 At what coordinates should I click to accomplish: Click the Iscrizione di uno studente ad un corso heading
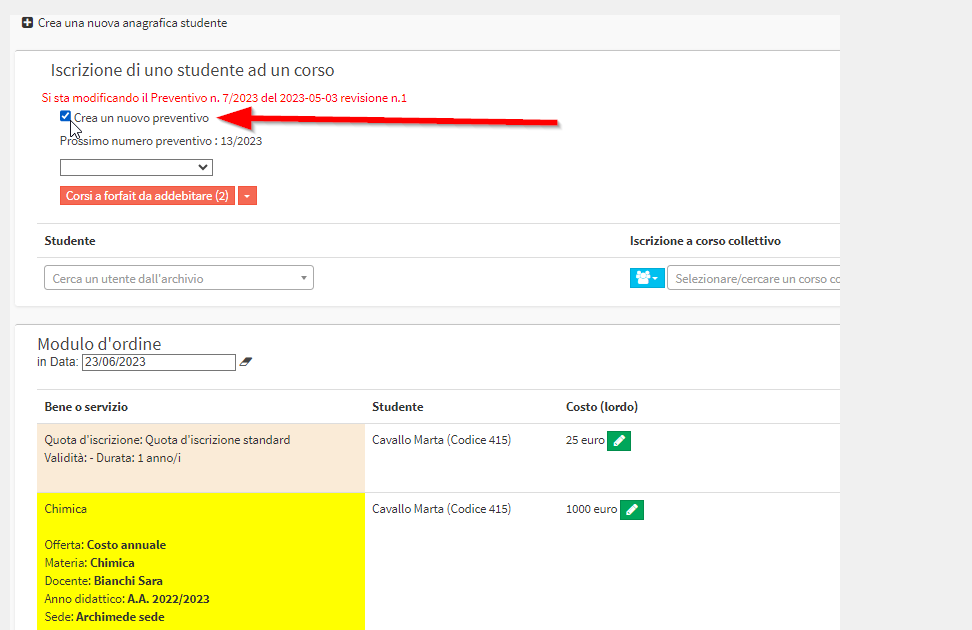192,70
